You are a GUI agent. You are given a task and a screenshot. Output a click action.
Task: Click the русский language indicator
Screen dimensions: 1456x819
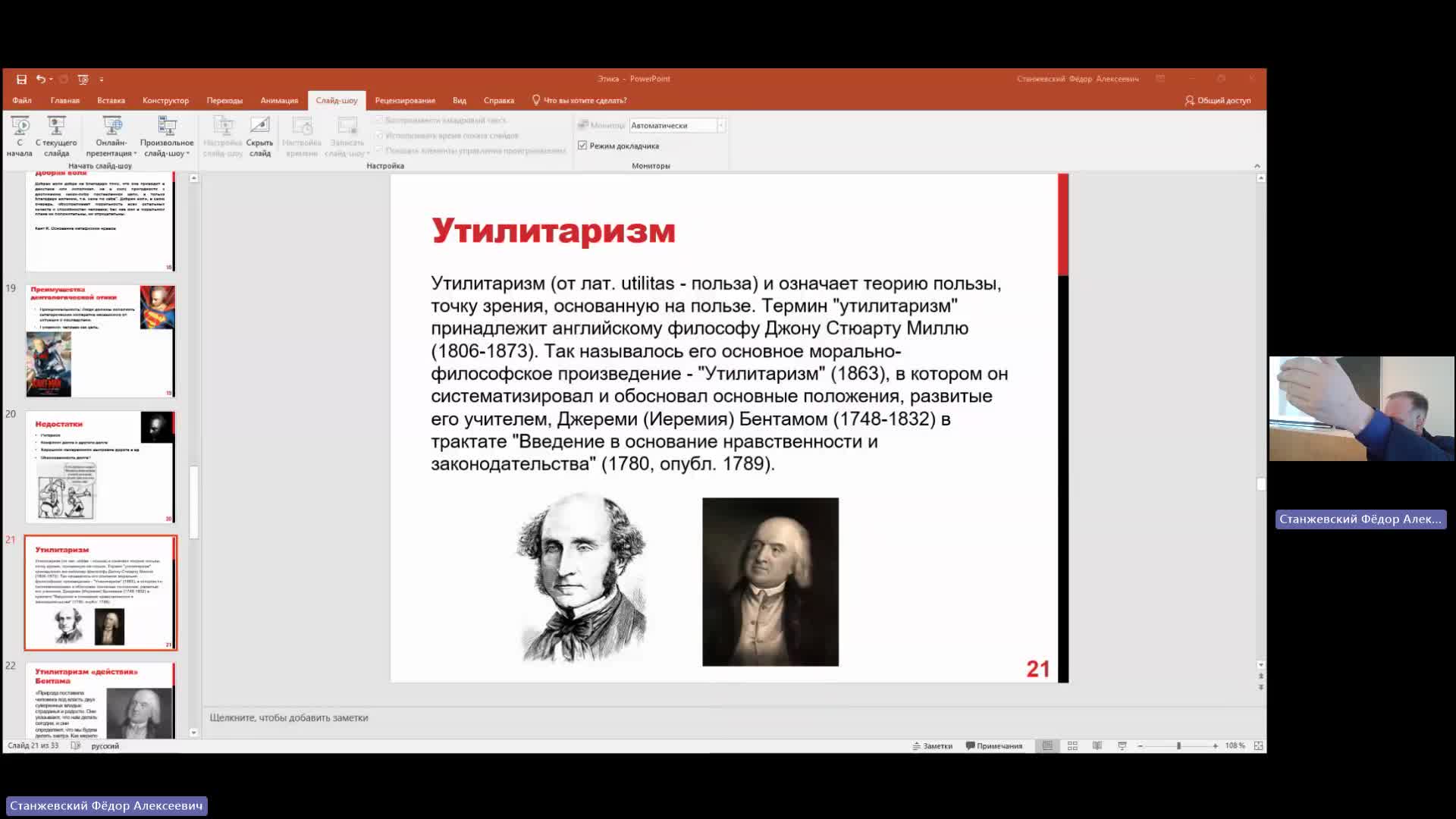tap(105, 745)
